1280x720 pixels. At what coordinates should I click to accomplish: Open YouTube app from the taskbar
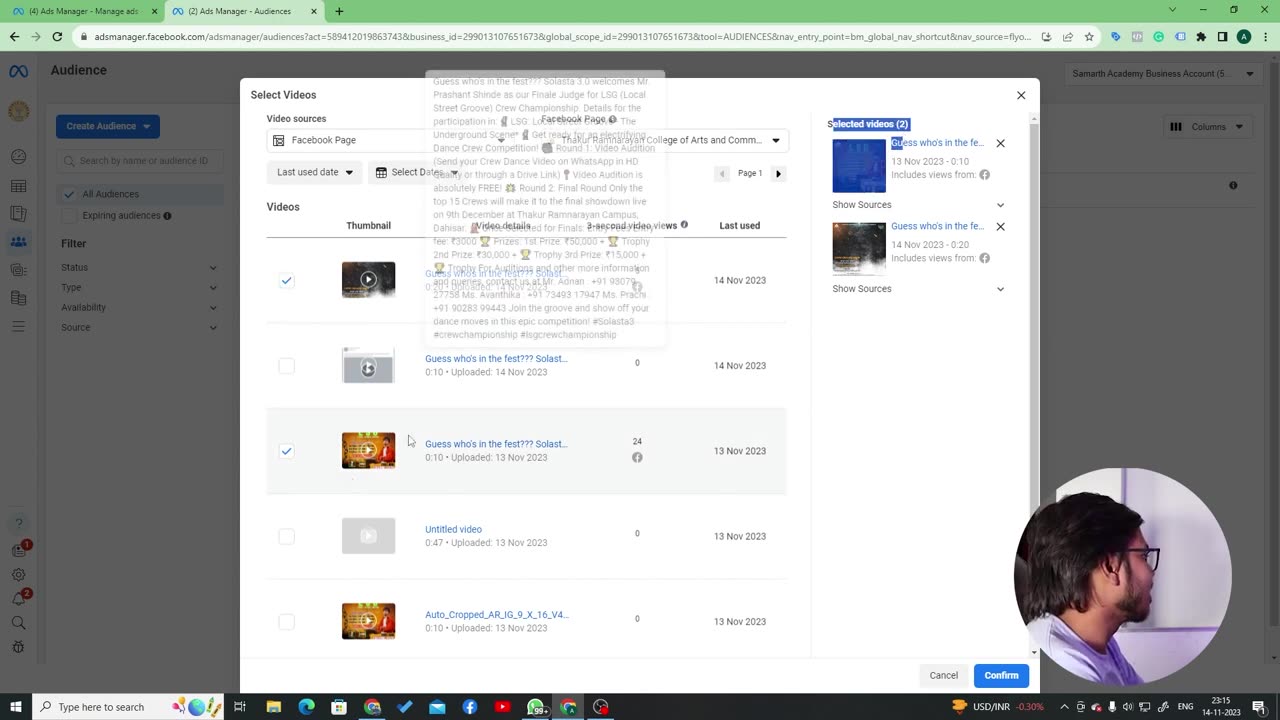tap(502, 707)
